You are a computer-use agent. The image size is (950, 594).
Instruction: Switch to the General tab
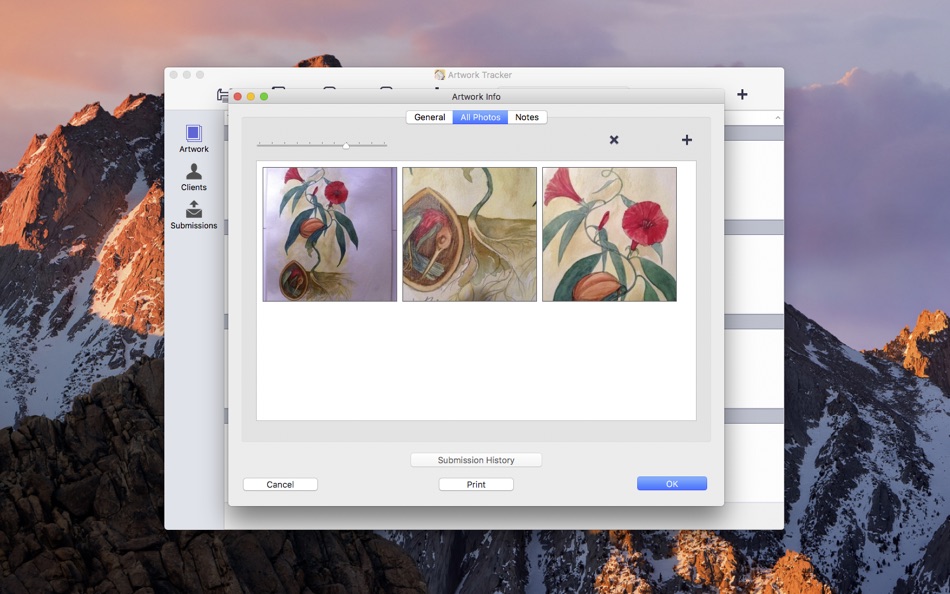(429, 117)
